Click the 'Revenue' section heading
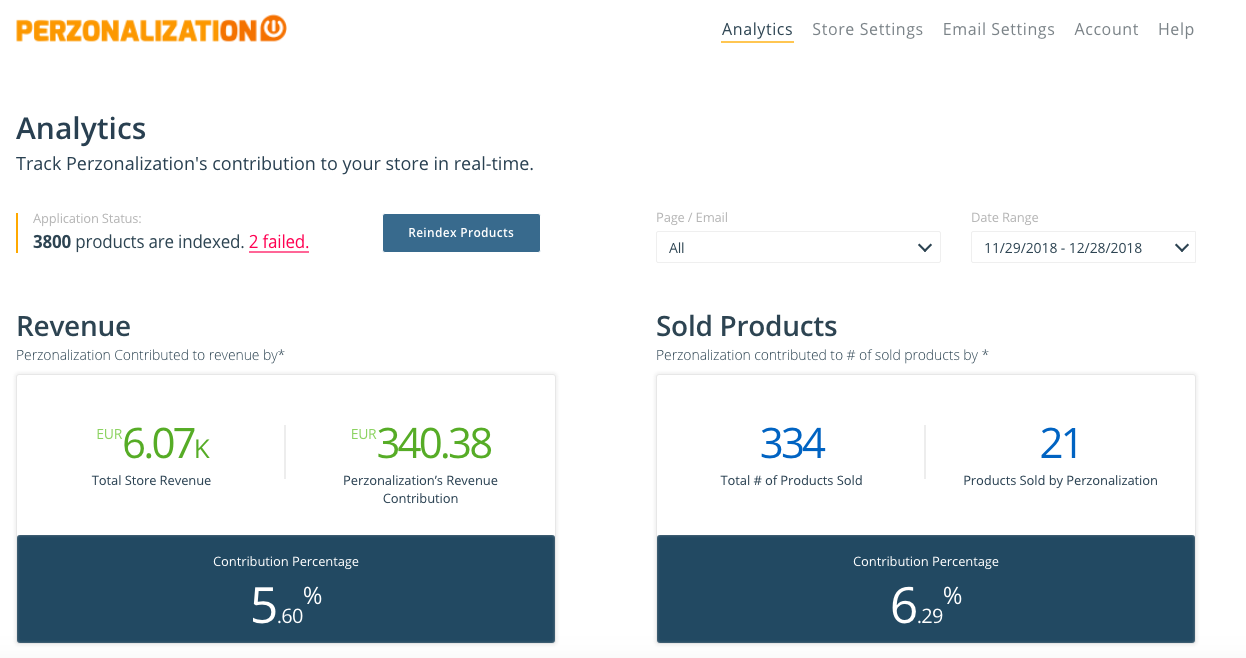This screenshot has width=1246, height=658. pyautogui.click(x=74, y=326)
